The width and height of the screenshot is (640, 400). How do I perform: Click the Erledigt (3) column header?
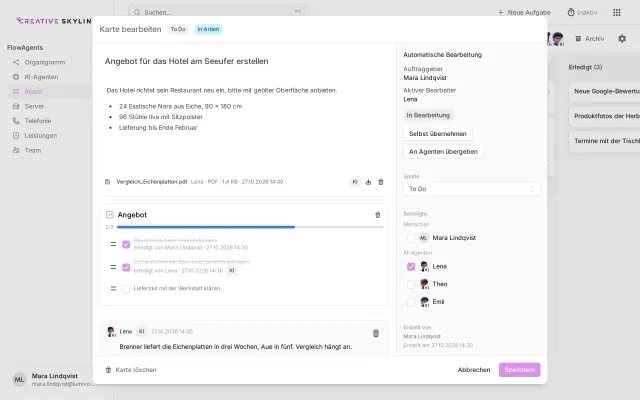coord(585,67)
